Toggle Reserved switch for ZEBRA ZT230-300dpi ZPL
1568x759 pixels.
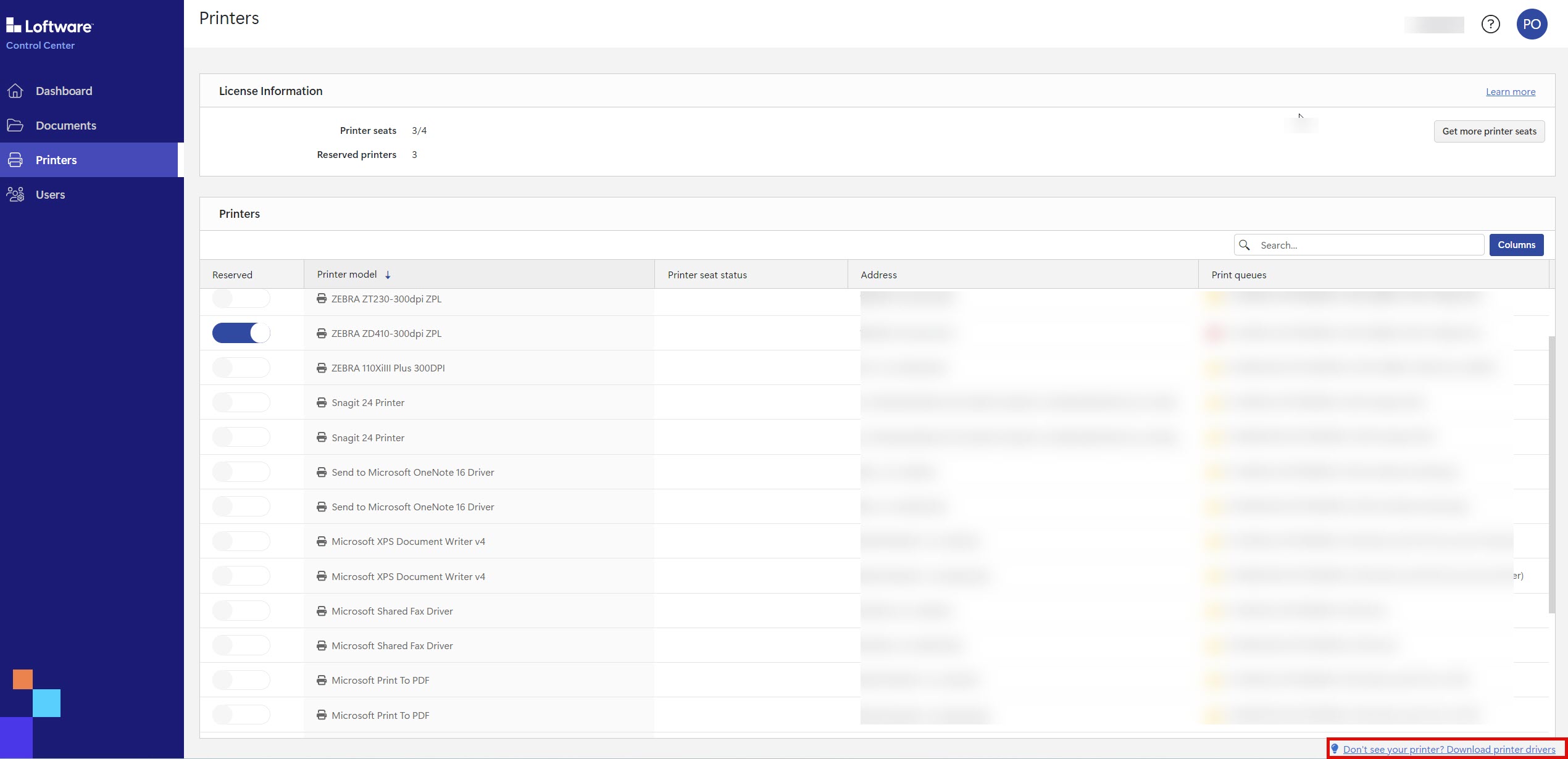(x=241, y=299)
